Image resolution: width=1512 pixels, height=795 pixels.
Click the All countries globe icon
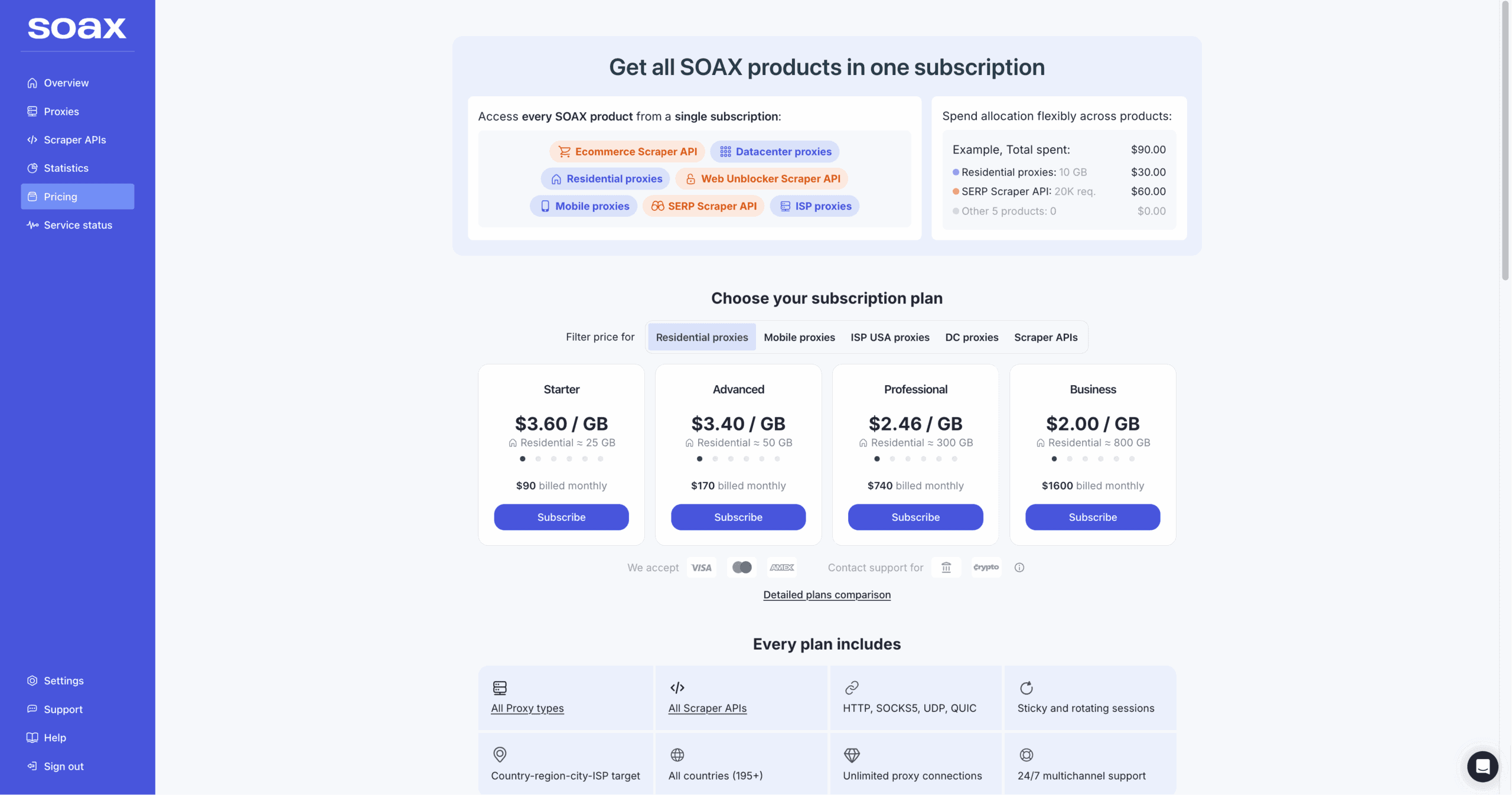[677, 755]
